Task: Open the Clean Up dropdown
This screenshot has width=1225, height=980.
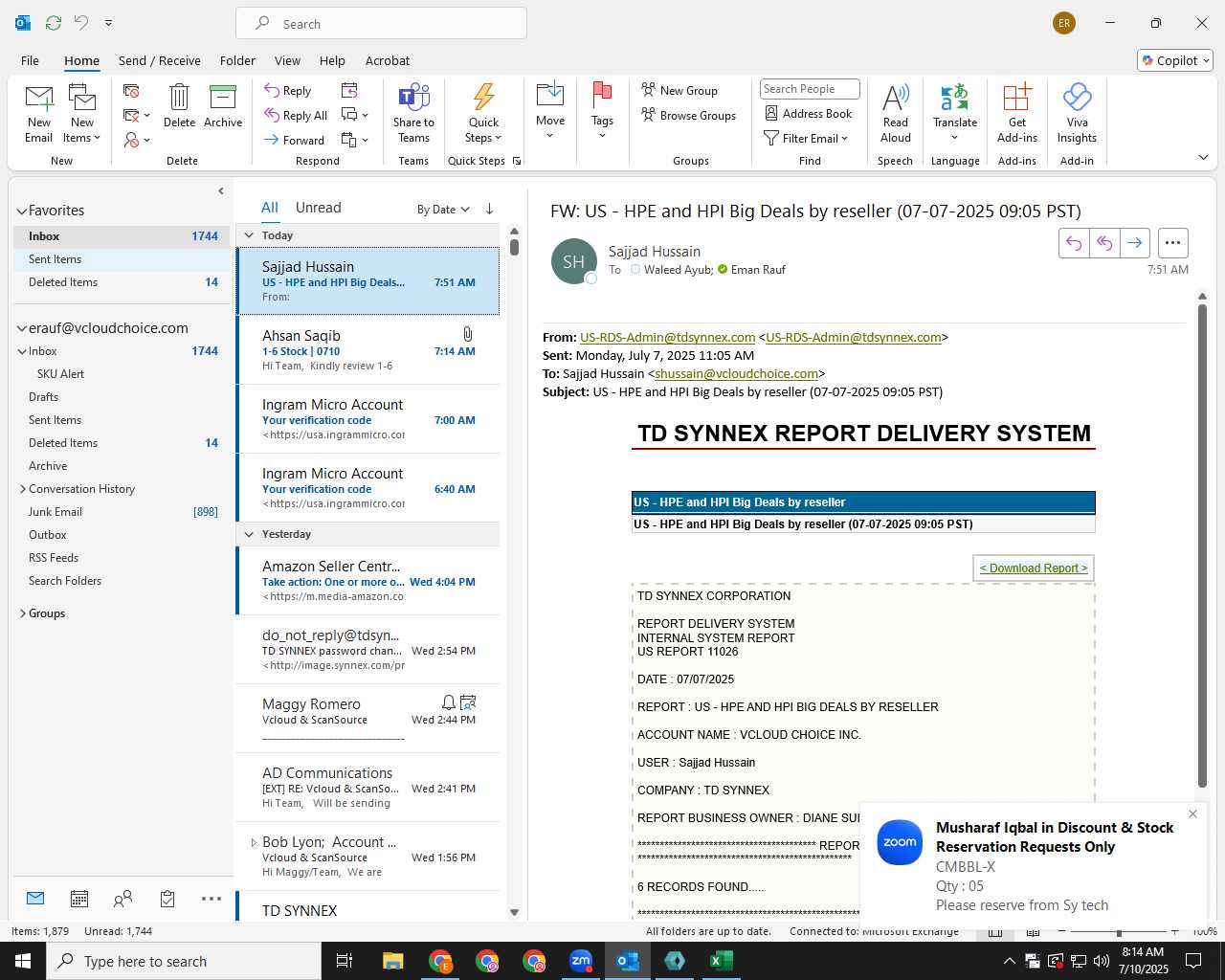Action: (137, 116)
